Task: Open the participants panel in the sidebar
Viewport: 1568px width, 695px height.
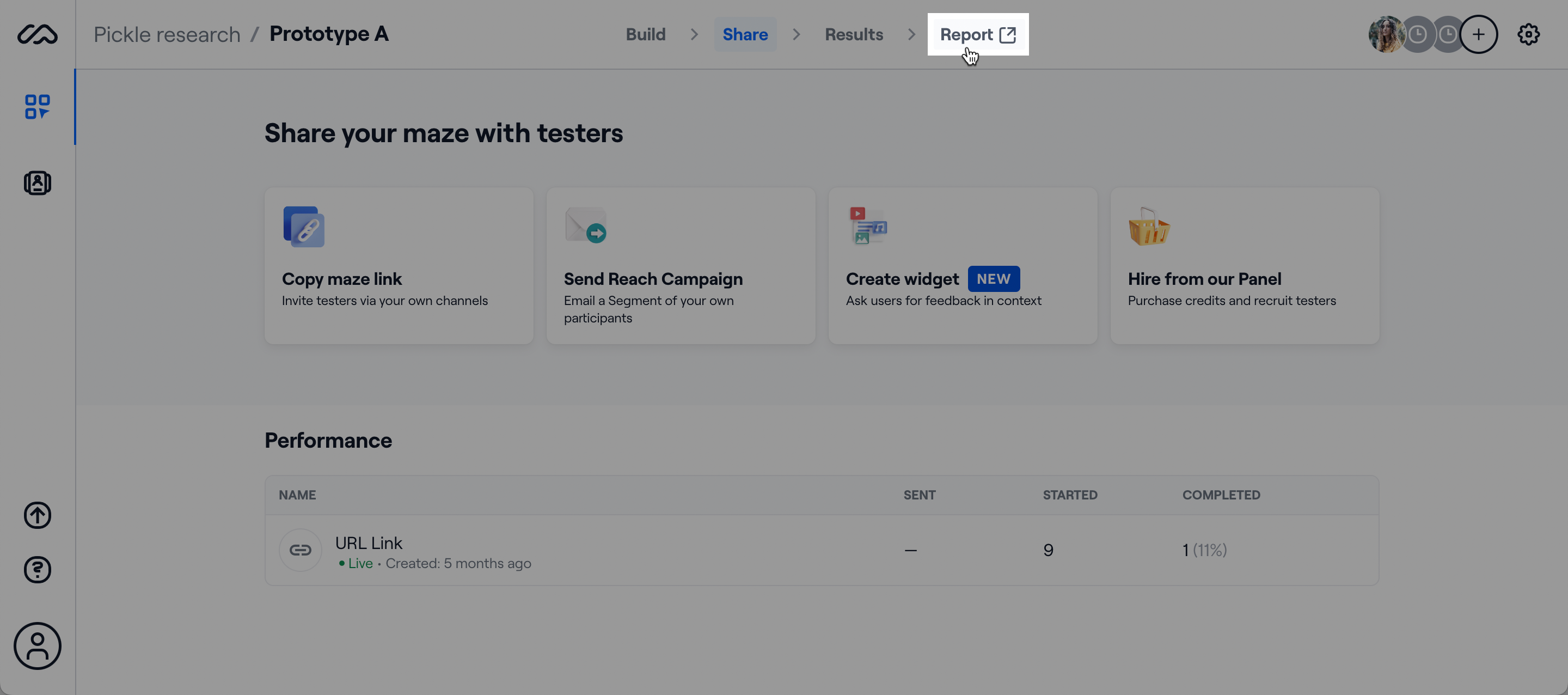Action: tap(37, 182)
